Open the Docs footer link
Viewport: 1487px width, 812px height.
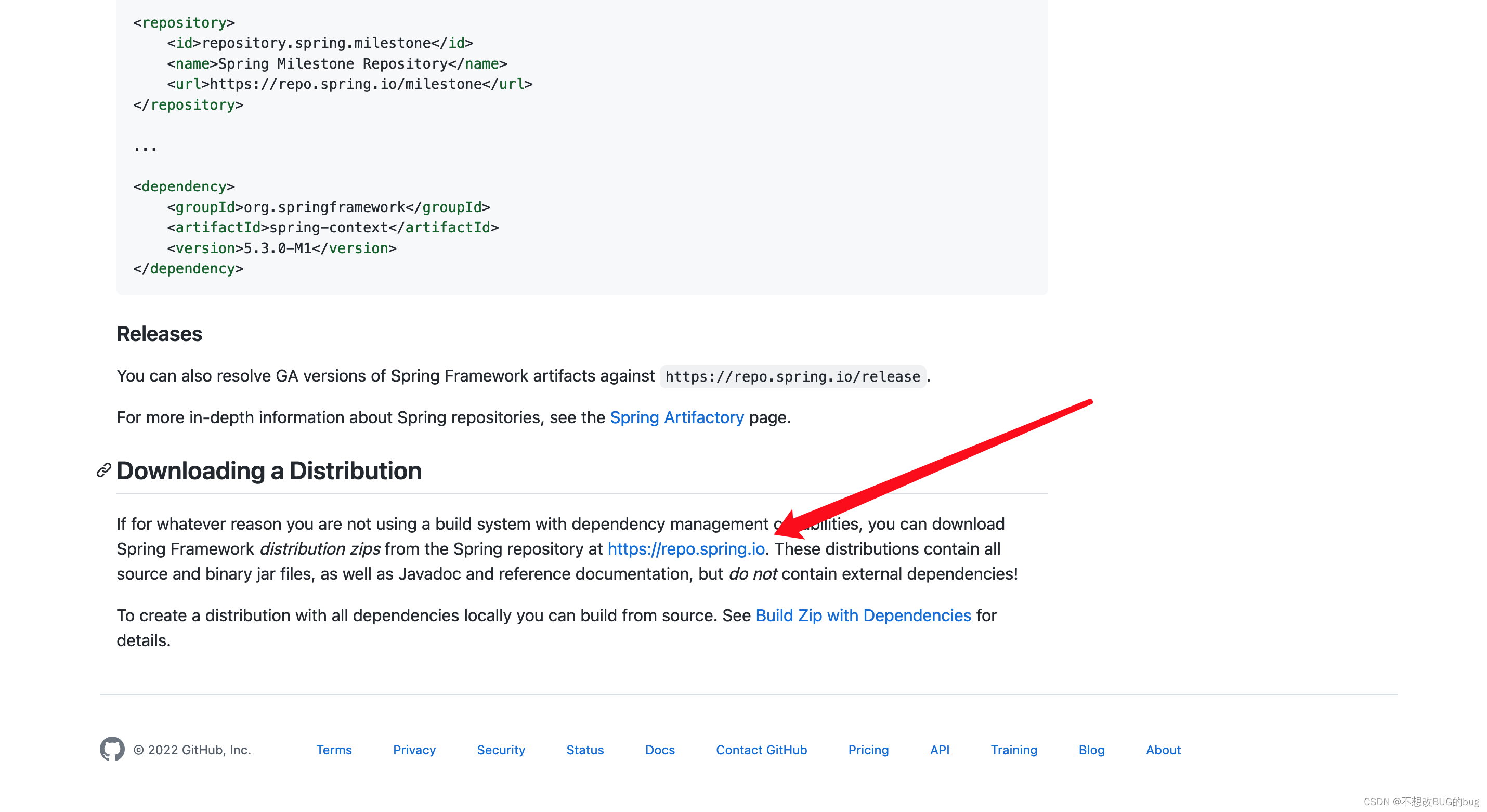(x=660, y=750)
